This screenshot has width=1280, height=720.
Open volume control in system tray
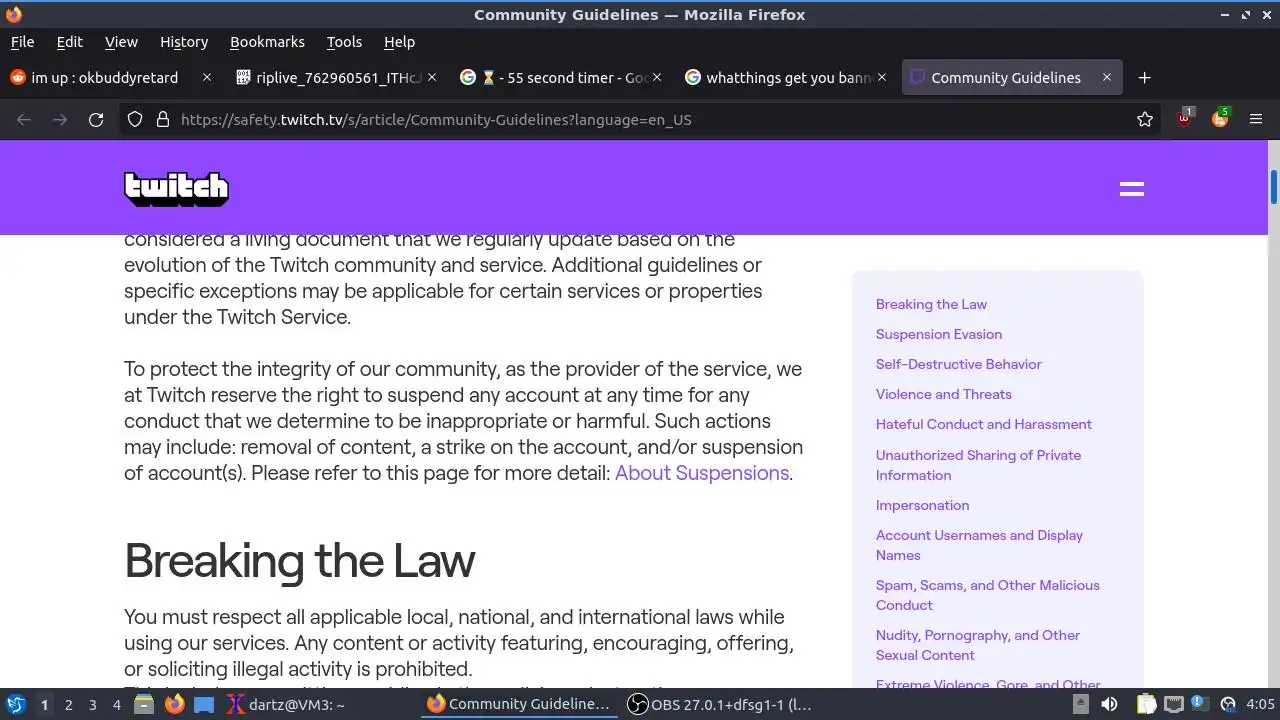click(1109, 705)
